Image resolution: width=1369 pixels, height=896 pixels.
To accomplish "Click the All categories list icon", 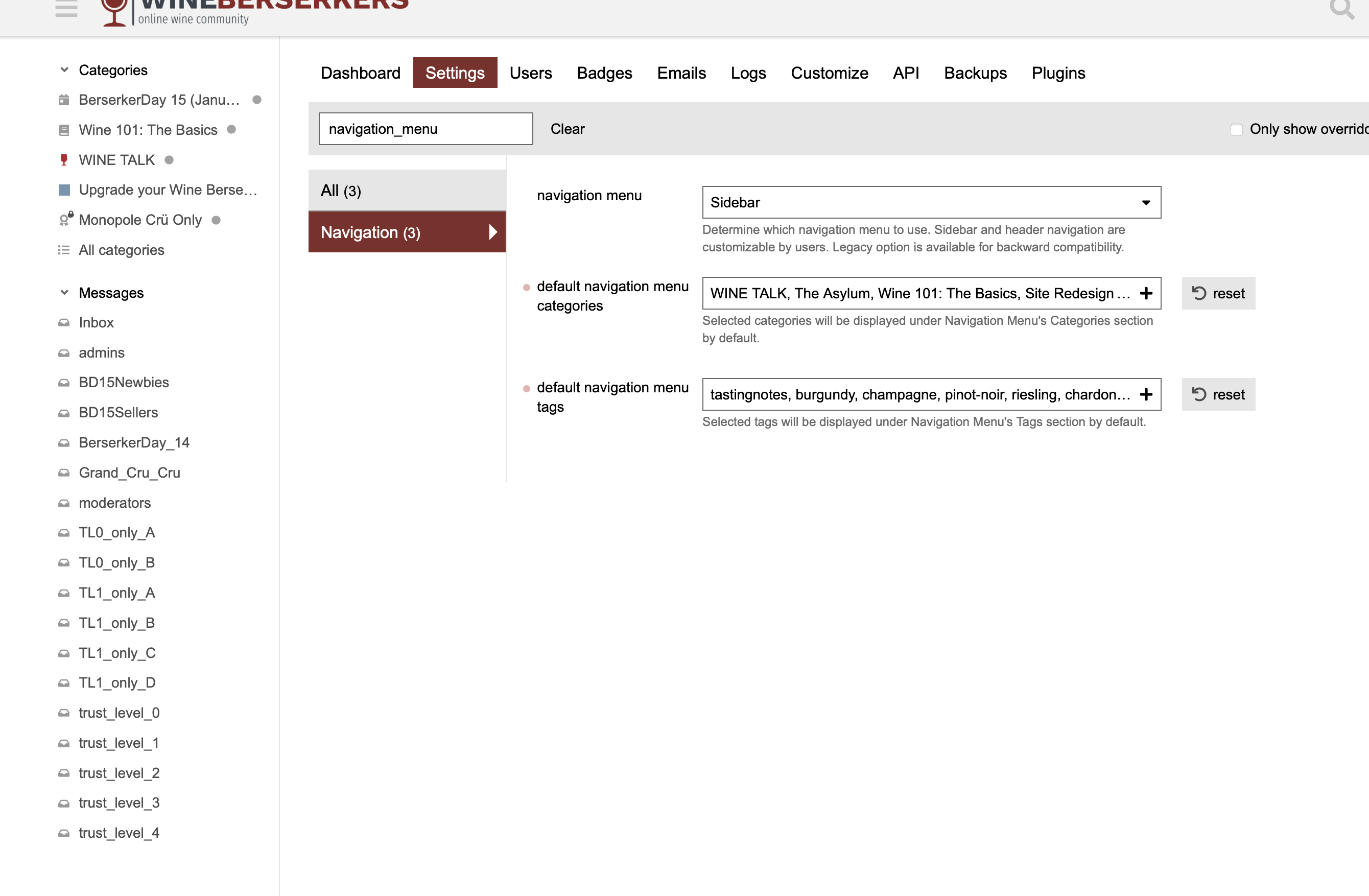I will (x=64, y=250).
